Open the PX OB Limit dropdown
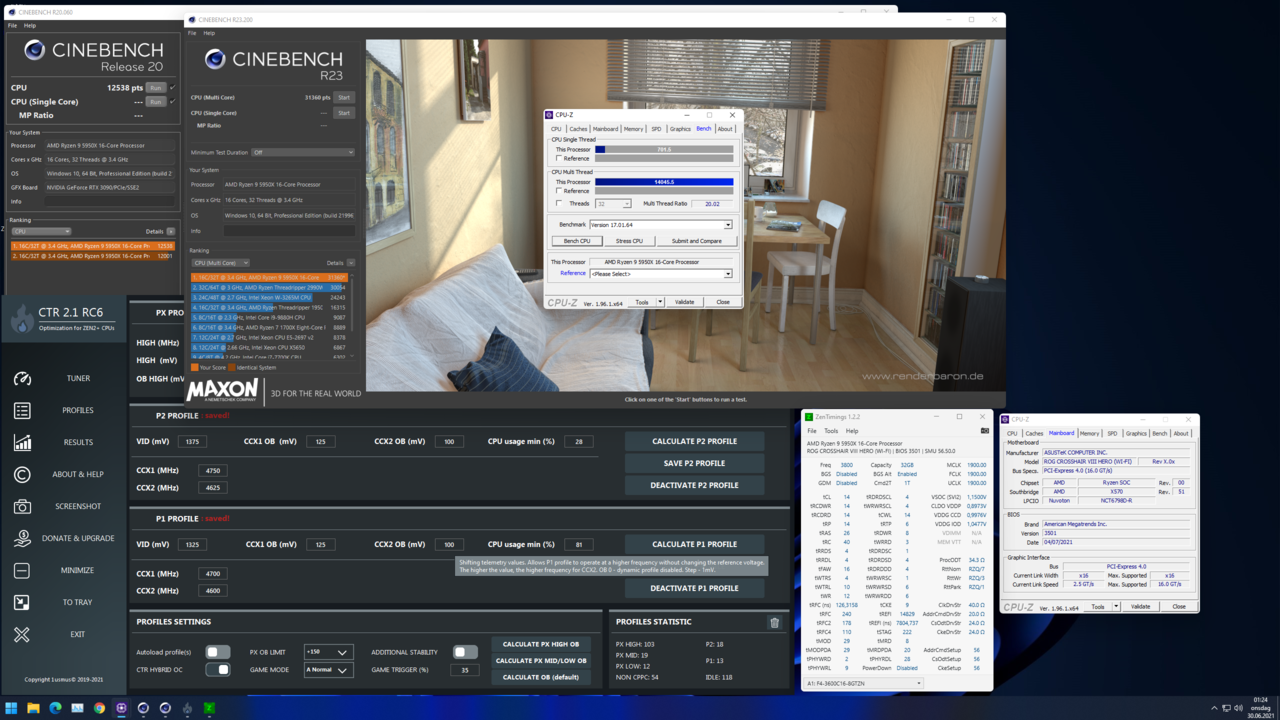Image resolution: width=1280 pixels, height=720 pixels. pos(328,652)
